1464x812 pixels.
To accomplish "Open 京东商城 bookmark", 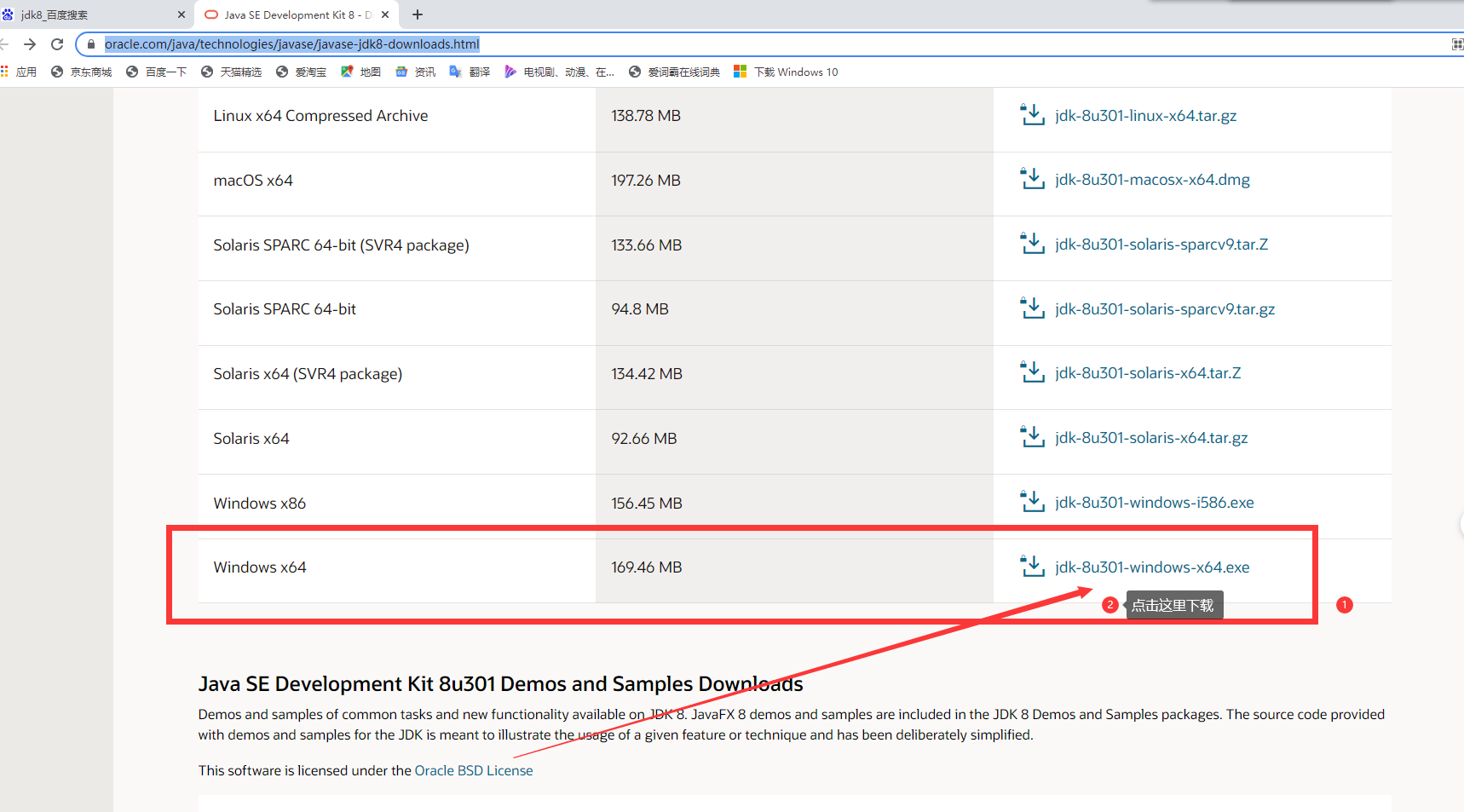I will click(82, 72).
